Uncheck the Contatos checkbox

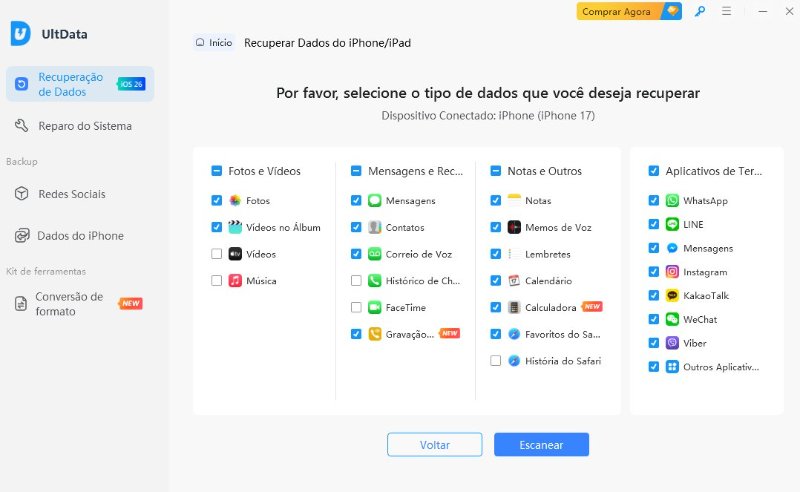coord(356,227)
